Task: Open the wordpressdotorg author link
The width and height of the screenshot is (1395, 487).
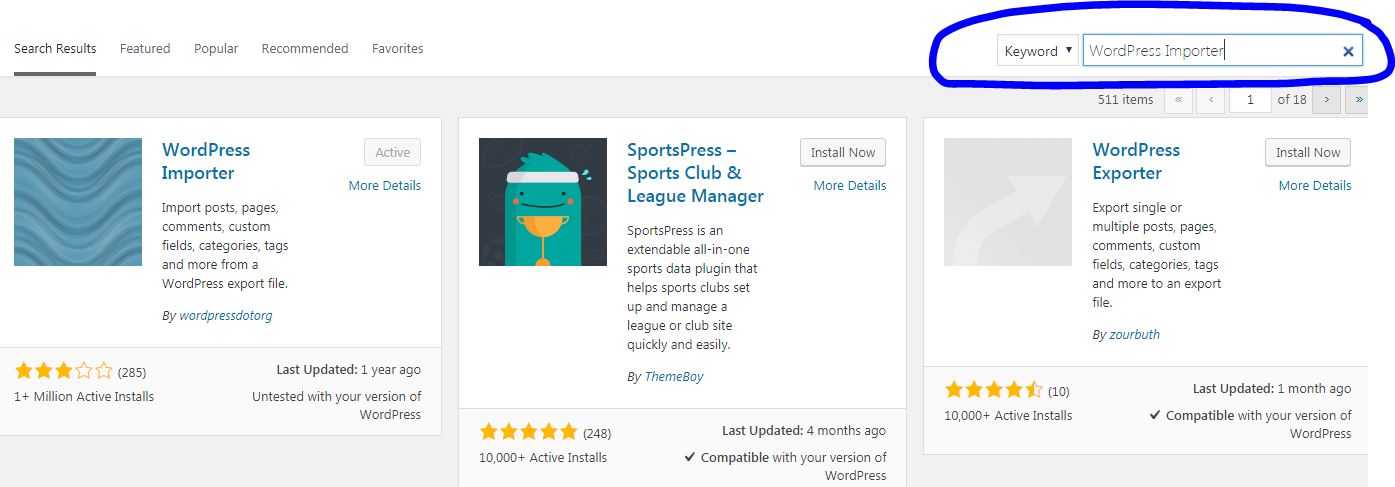Action: (226, 315)
